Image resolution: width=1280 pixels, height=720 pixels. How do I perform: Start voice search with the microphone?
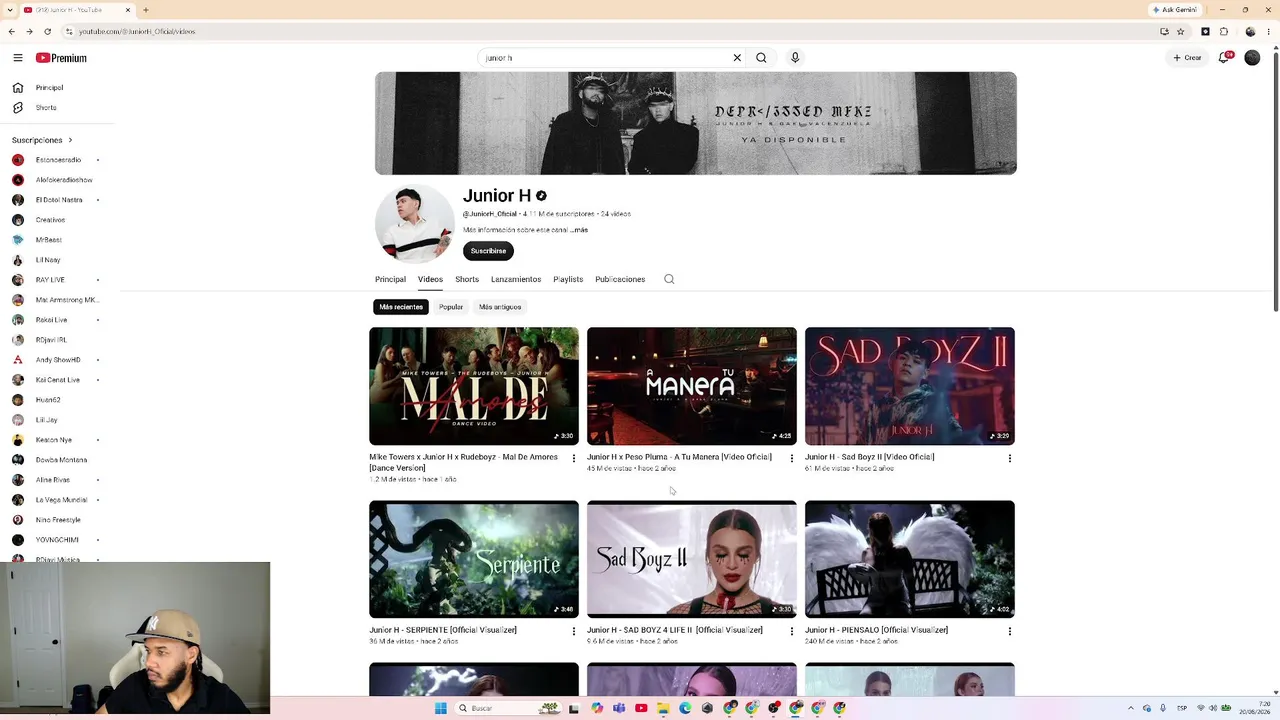(x=795, y=58)
